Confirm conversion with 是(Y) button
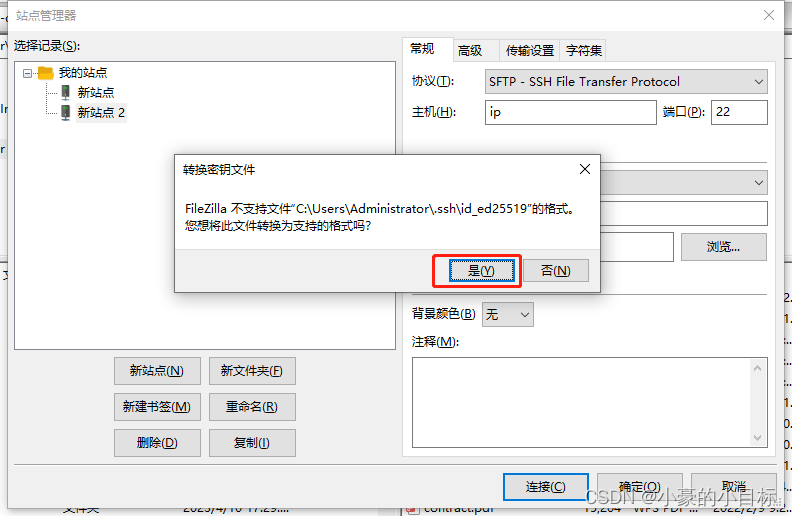Screen dimensions: 792x516 click(x=481, y=271)
